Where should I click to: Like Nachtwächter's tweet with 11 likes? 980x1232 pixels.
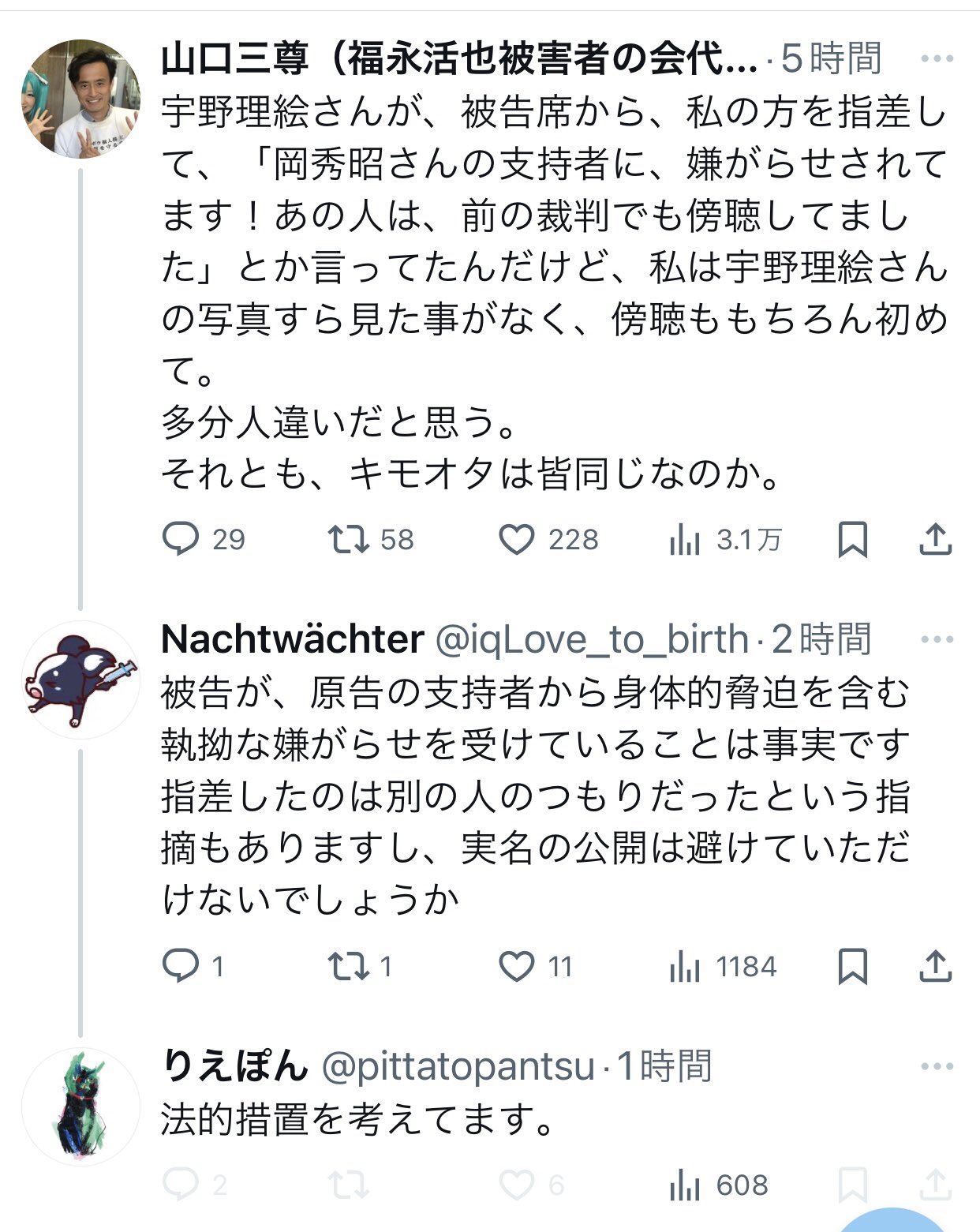click(517, 966)
